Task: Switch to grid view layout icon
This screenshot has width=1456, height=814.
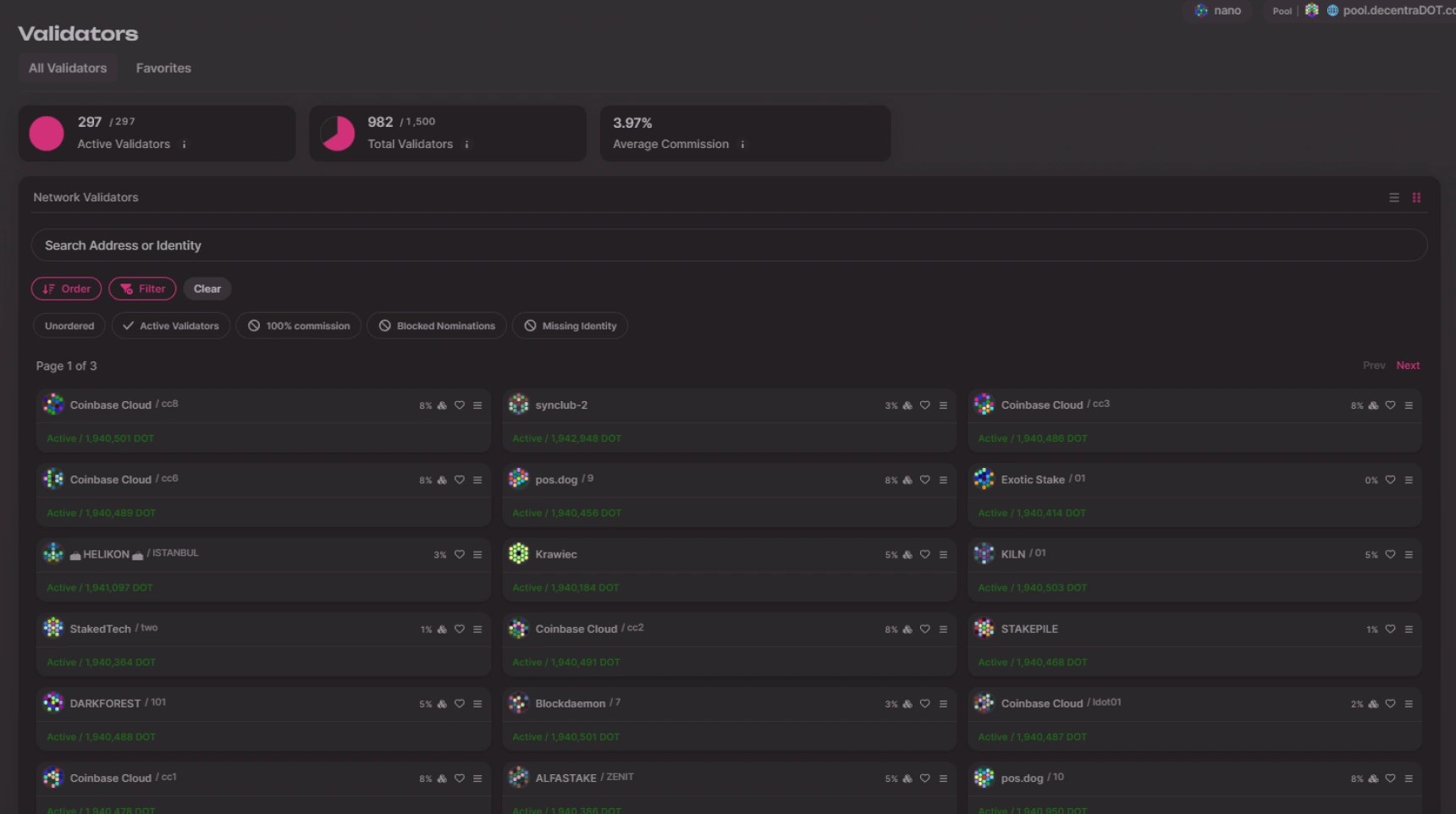Action: (x=1416, y=198)
